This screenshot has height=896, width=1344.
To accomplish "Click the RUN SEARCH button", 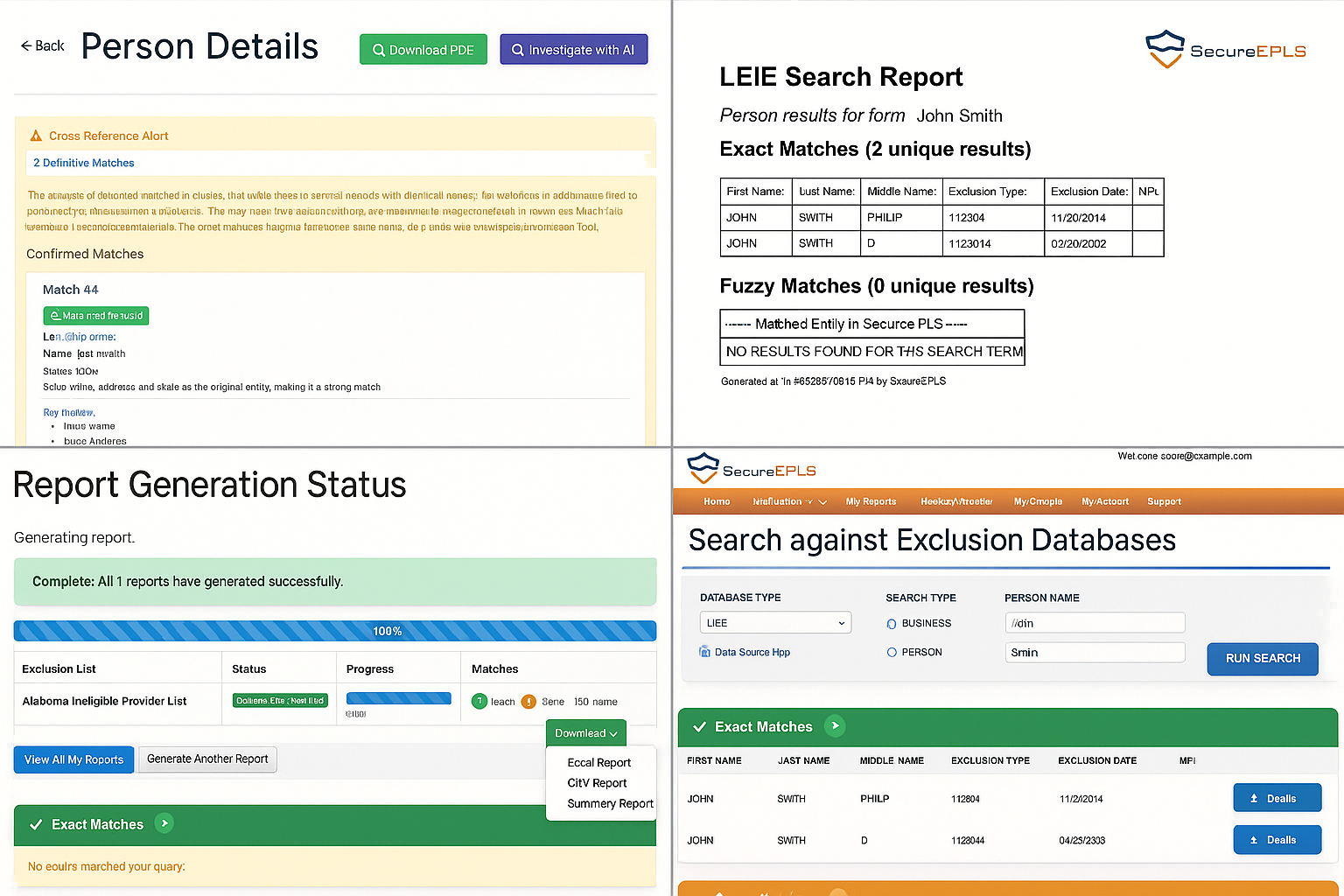I will [1262, 658].
